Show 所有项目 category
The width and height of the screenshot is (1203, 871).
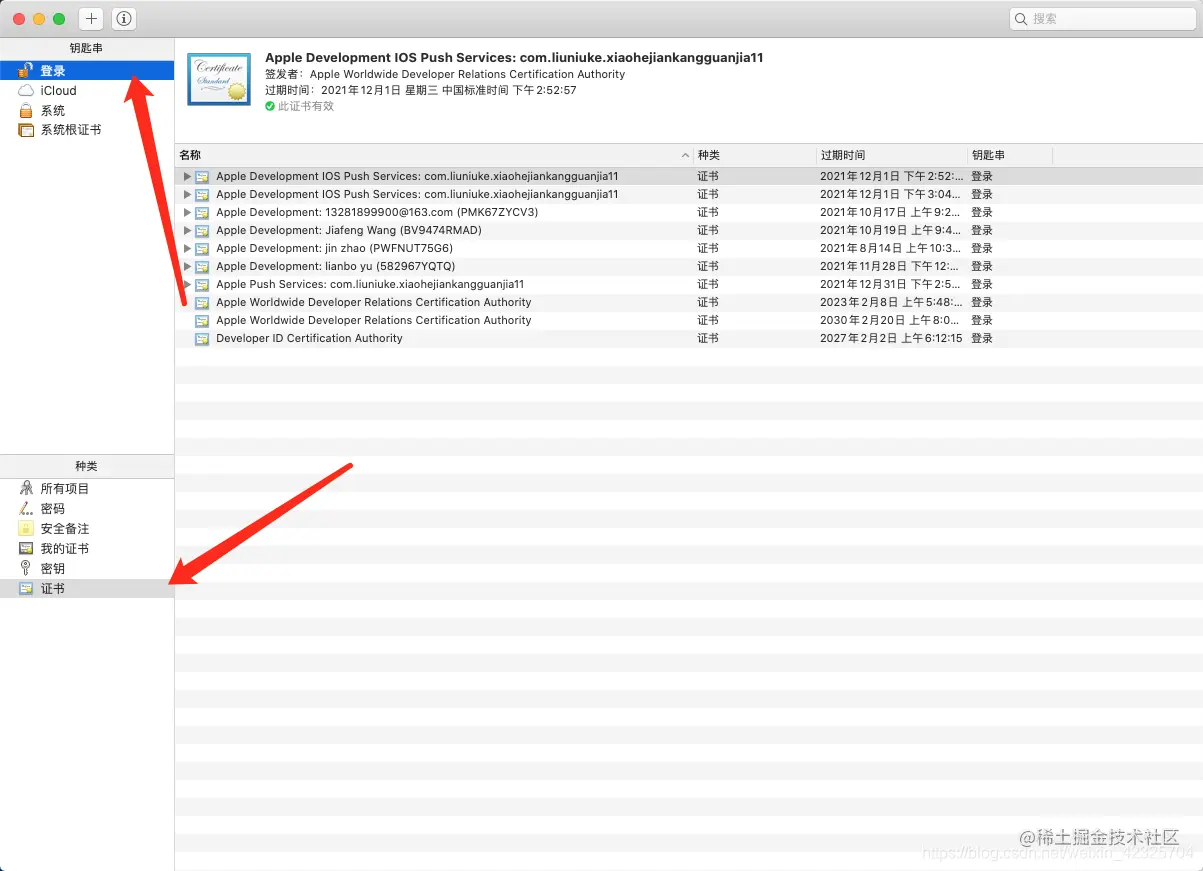tap(87, 488)
